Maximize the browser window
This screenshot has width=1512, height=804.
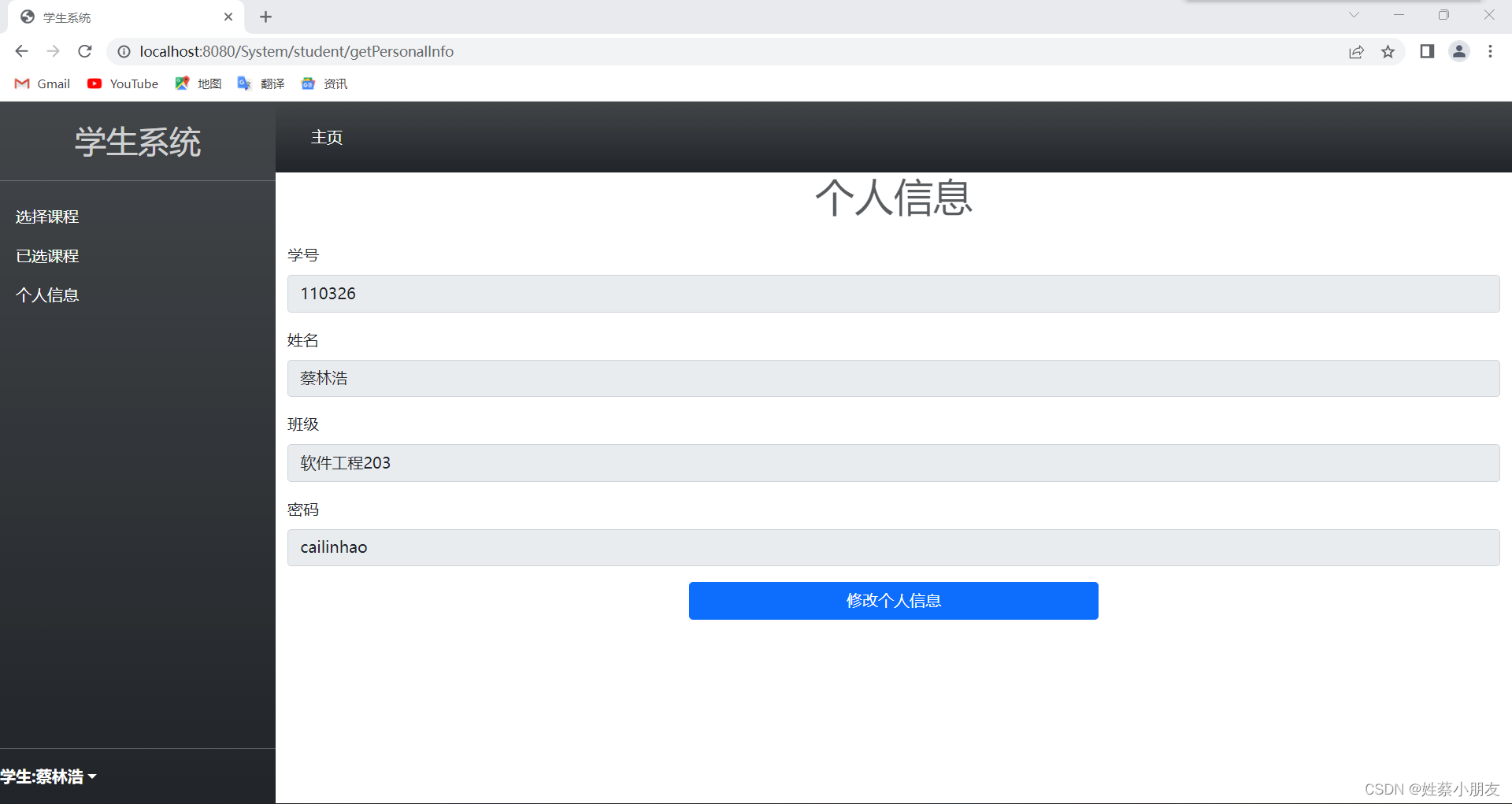(1443, 15)
